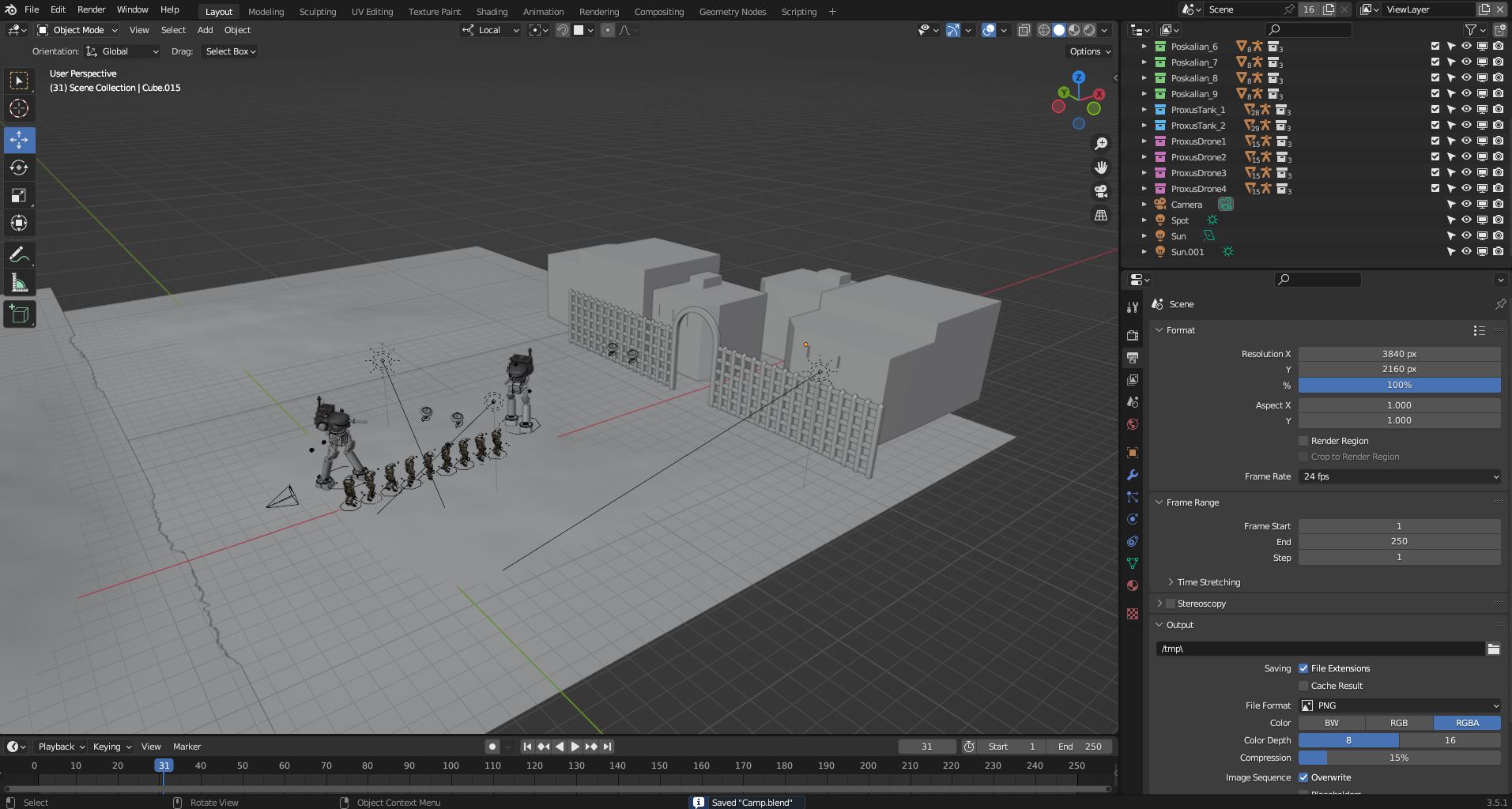
Task: Switch to the Geometry Nodes workspace tab
Action: [x=732, y=11]
